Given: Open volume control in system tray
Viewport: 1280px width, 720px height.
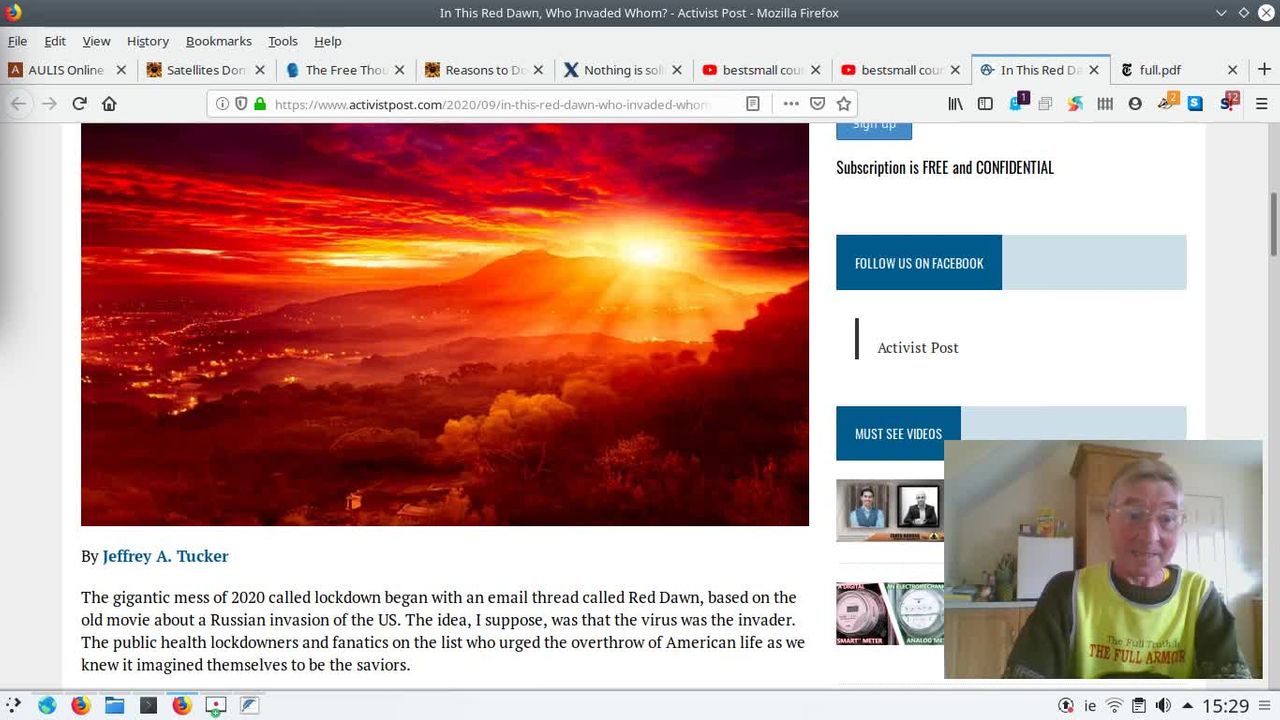Looking at the screenshot, I should coord(1163,706).
